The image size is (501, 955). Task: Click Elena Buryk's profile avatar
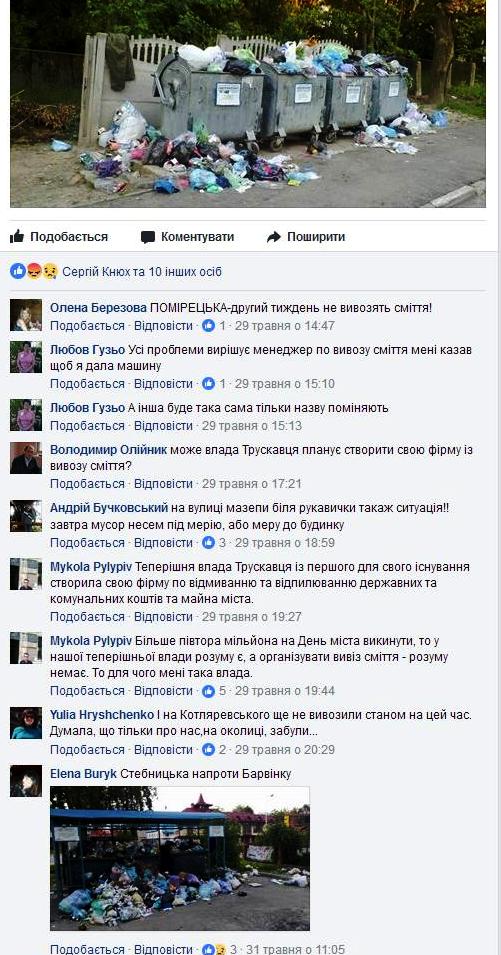pos(26,781)
